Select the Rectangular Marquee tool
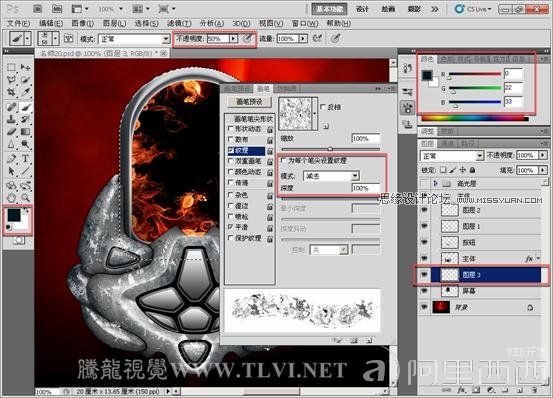The width and height of the screenshot is (553, 398). pos(11,67)
